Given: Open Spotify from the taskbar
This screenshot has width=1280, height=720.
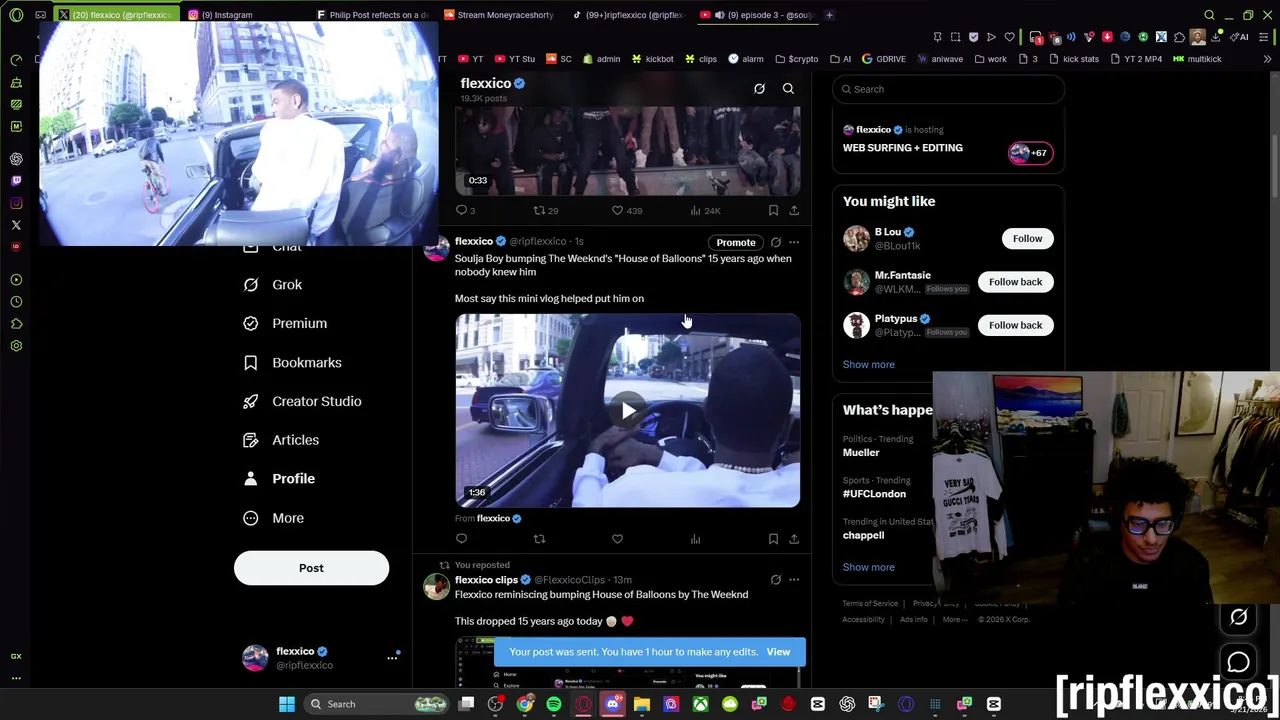Looking at the screenshot, I should (554, 704).
